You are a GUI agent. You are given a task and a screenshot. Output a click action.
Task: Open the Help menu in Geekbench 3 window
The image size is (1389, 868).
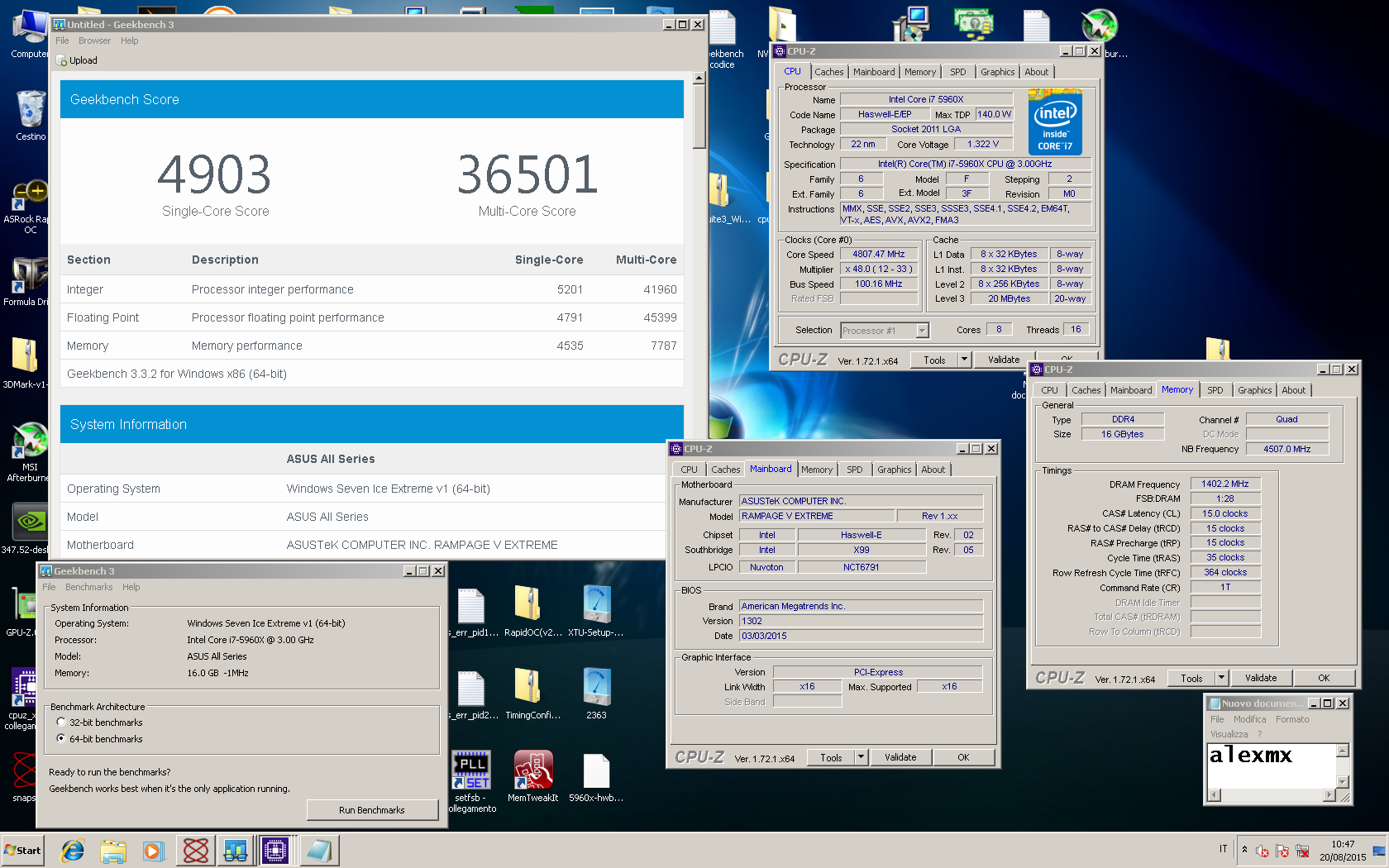tap(131, 587)
